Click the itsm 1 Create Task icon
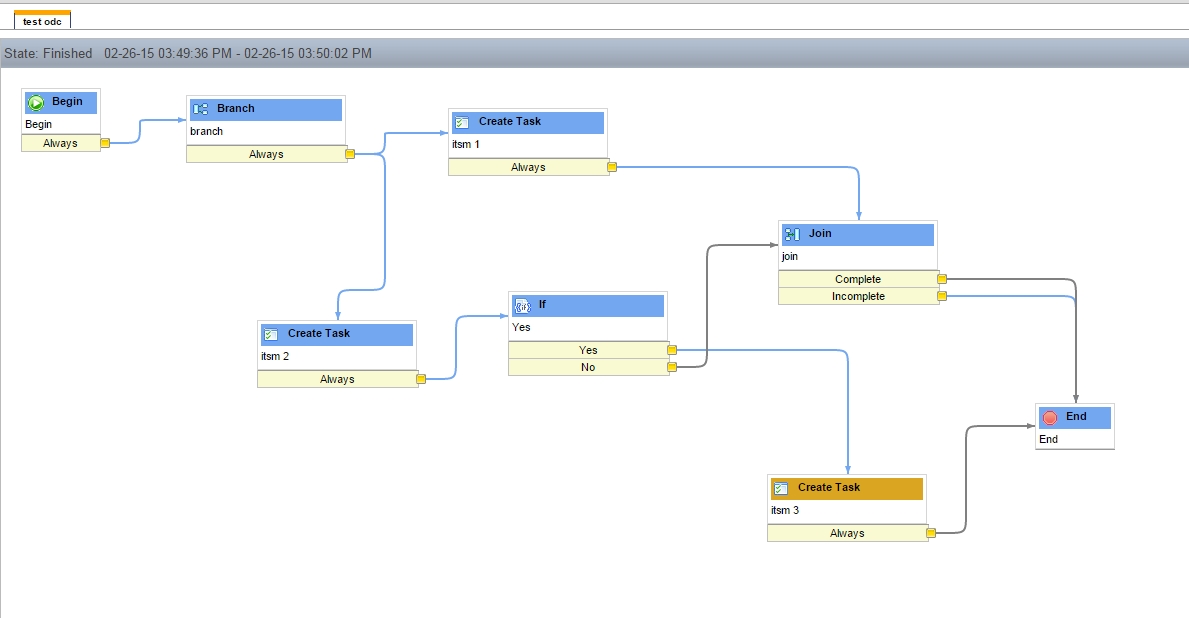This screenshot has height=618, width=1189. point(461,122)
